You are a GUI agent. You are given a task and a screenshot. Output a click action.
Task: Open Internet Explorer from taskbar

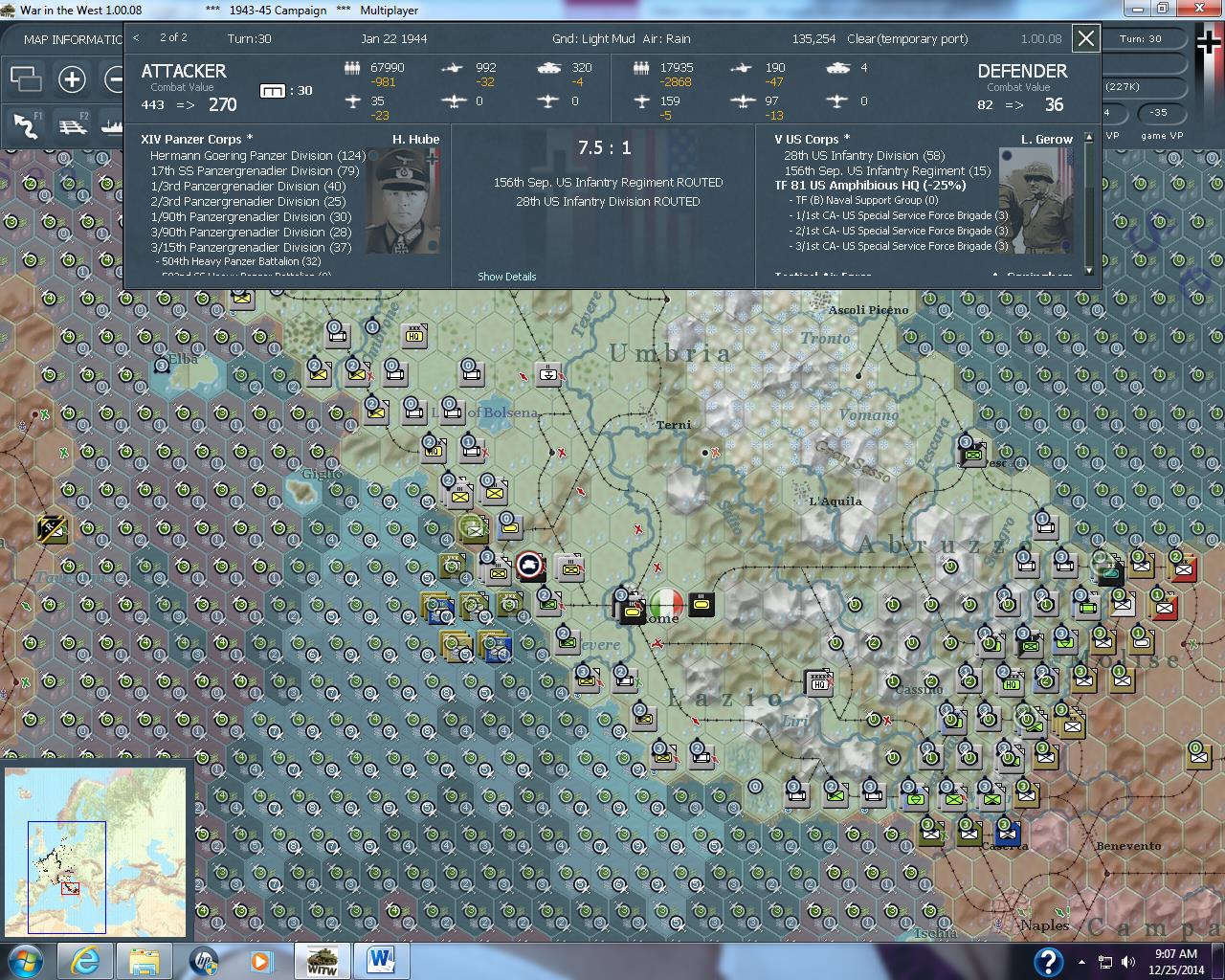(x=84, y=960)
